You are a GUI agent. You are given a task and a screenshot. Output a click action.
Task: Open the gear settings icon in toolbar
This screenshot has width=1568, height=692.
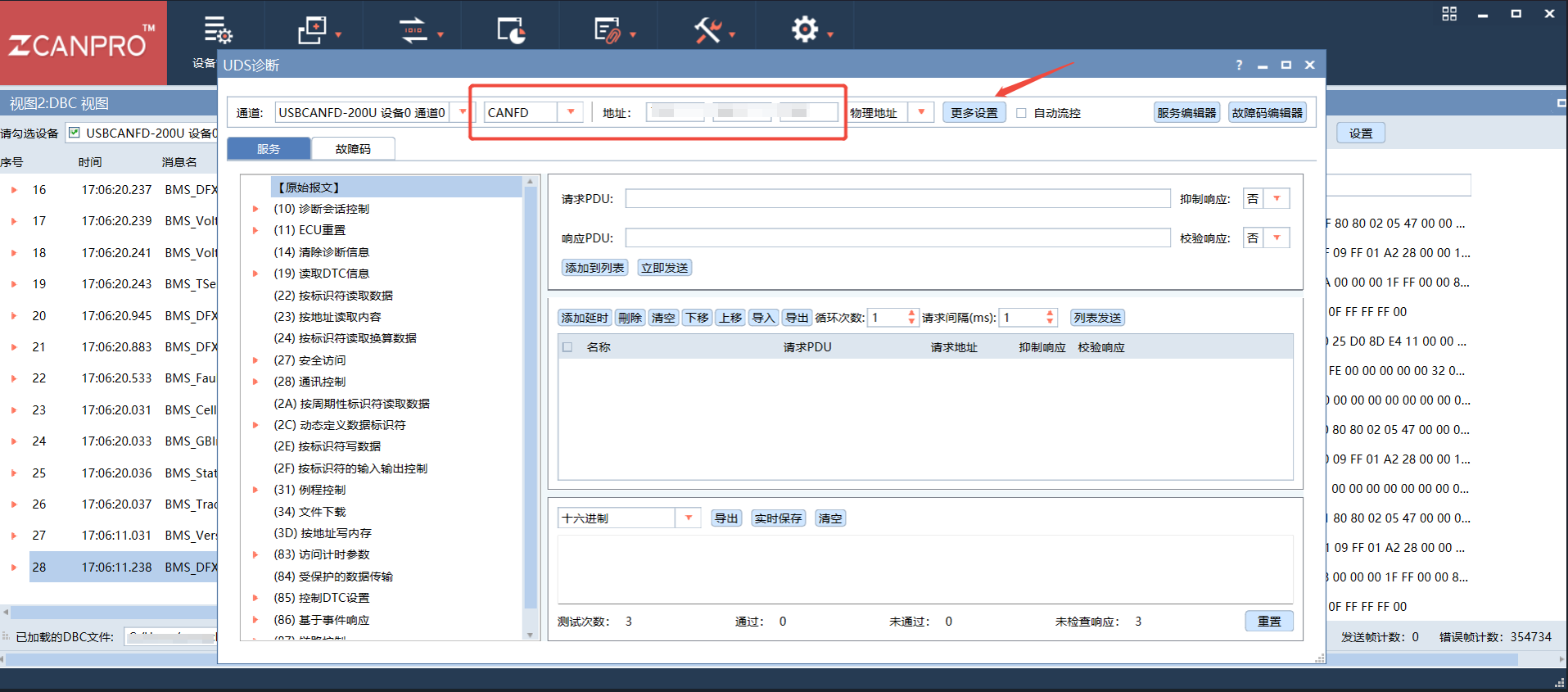(x=805, y=29)
